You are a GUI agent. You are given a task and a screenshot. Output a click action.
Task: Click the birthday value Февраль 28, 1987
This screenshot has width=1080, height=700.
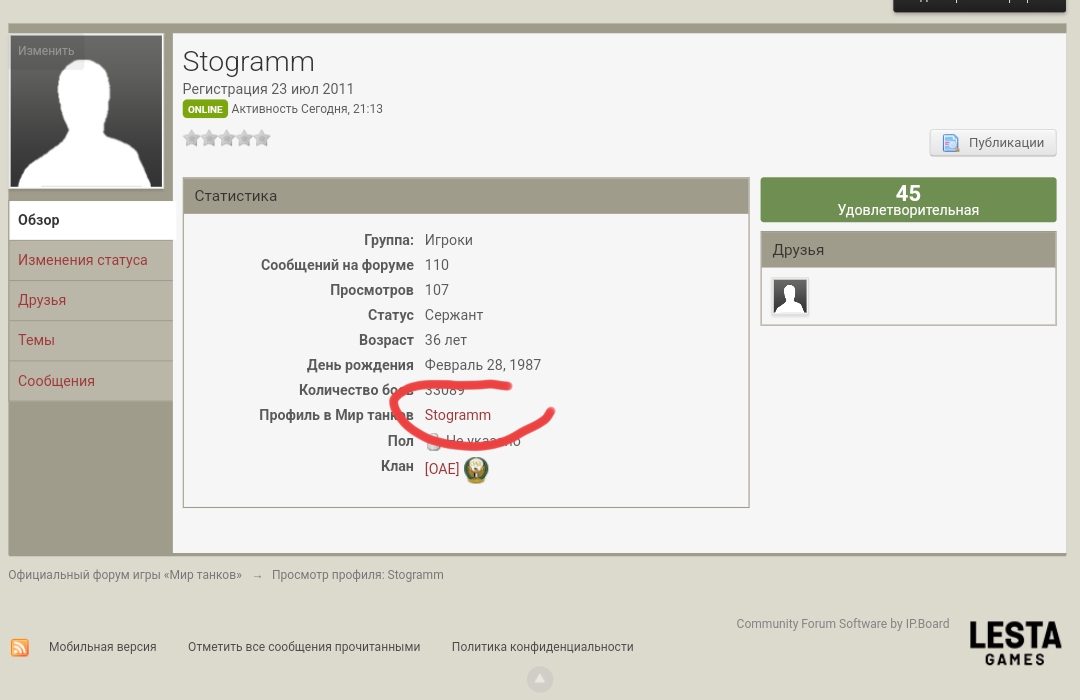[x=482, y=364]
